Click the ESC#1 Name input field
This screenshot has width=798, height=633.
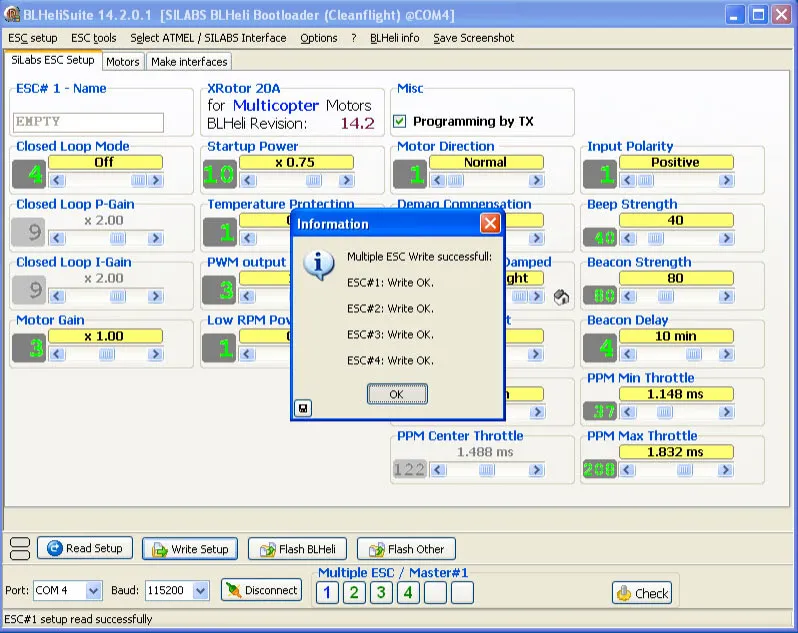89,122
